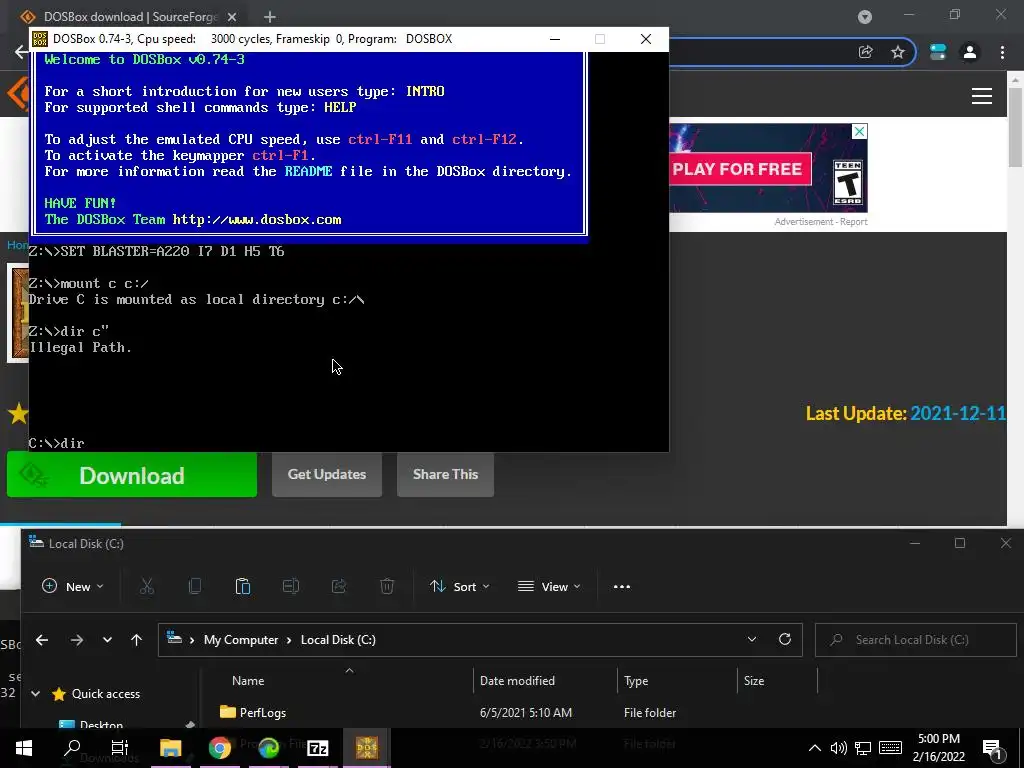Click the Share icon in File Explorer toolbar
Image resolution: width=1024 pixels, height=768 pixels.
[339, 586]
